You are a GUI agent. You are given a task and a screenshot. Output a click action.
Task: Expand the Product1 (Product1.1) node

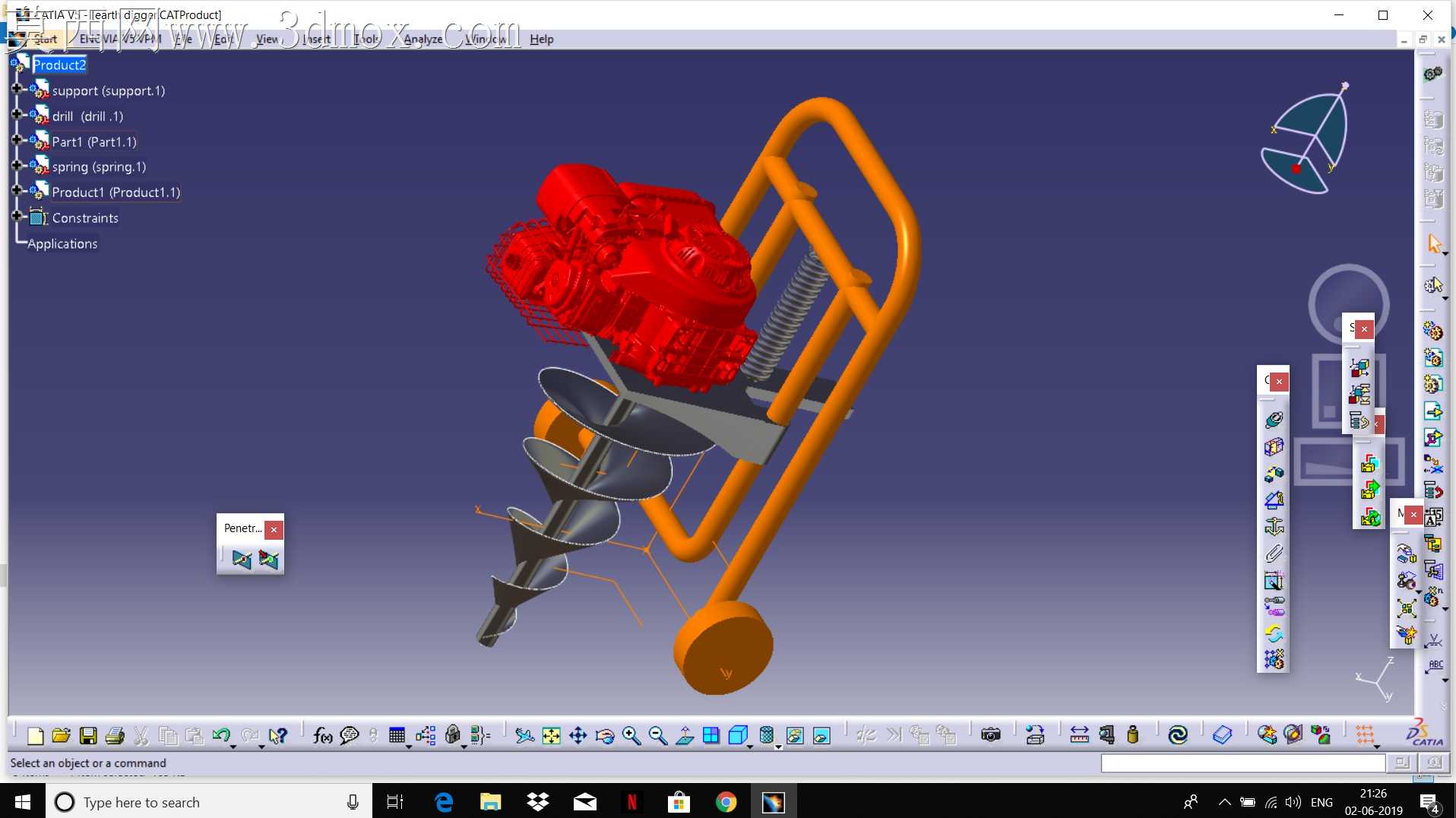click(x=17, y=191)
